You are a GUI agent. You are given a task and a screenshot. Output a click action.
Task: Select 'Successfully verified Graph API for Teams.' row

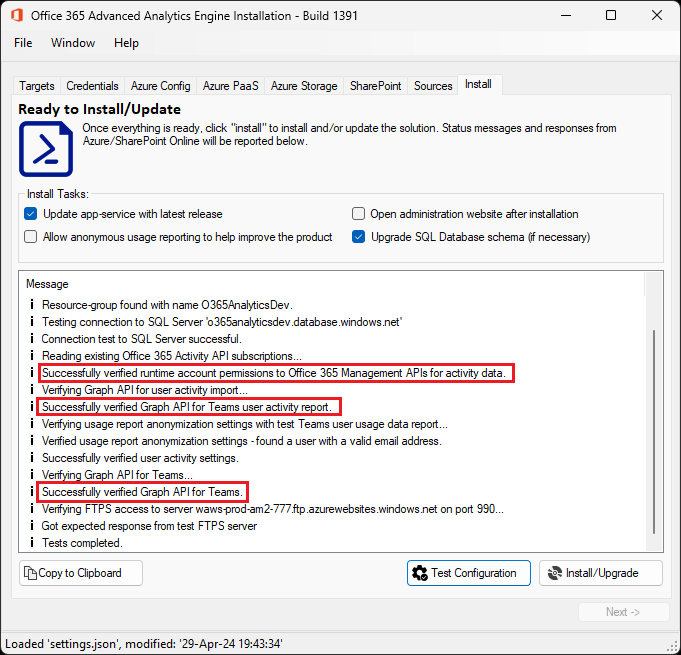click(142, 492)
